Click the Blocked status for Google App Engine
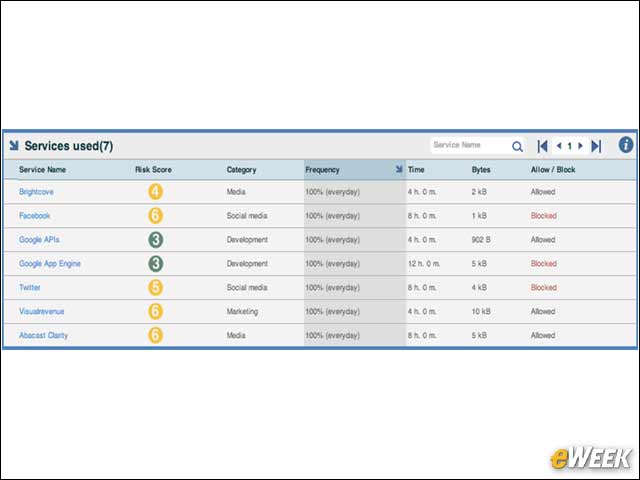Viewport: 640px width, 480px height. [x=544, y=264]
